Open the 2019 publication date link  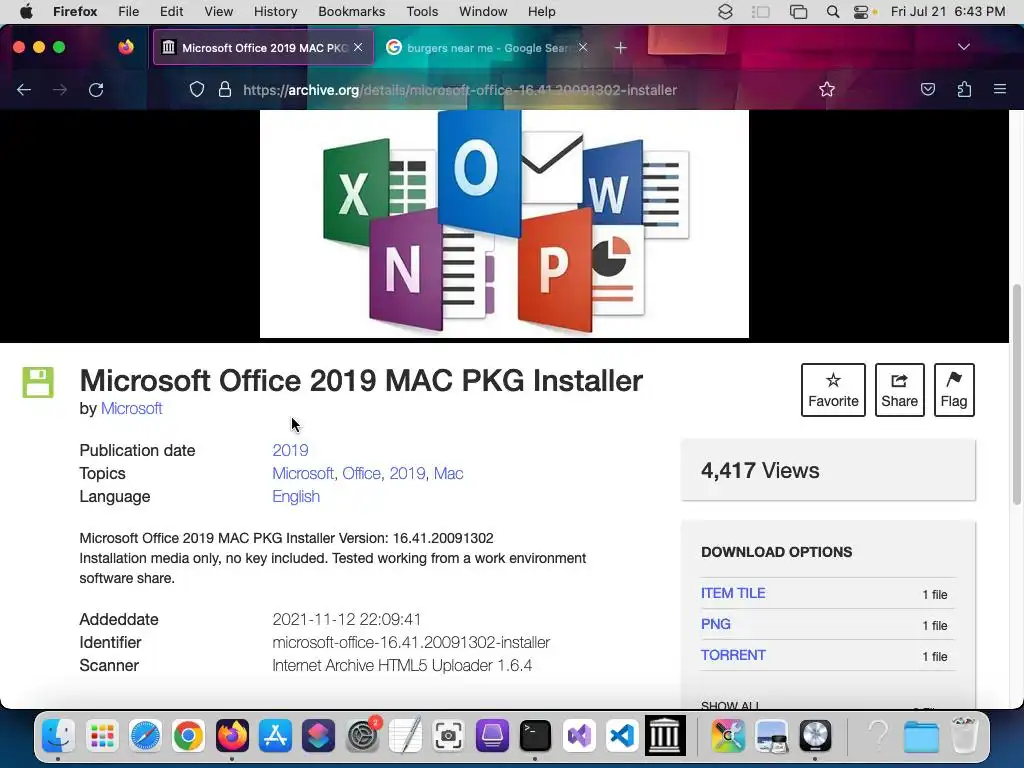[290, 451]
